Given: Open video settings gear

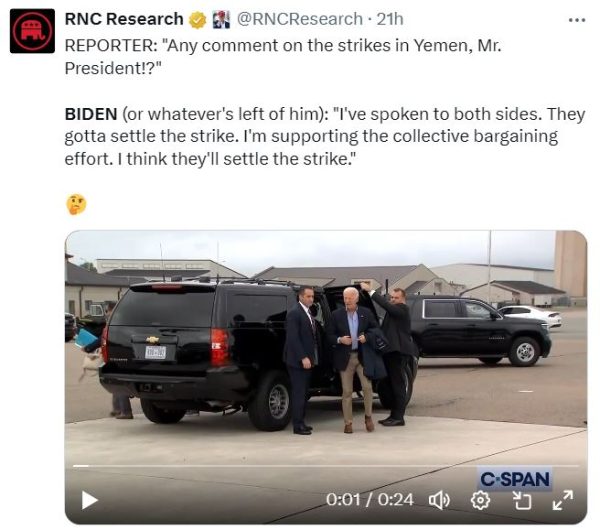Looking at the screenshot, I should 480,499.
